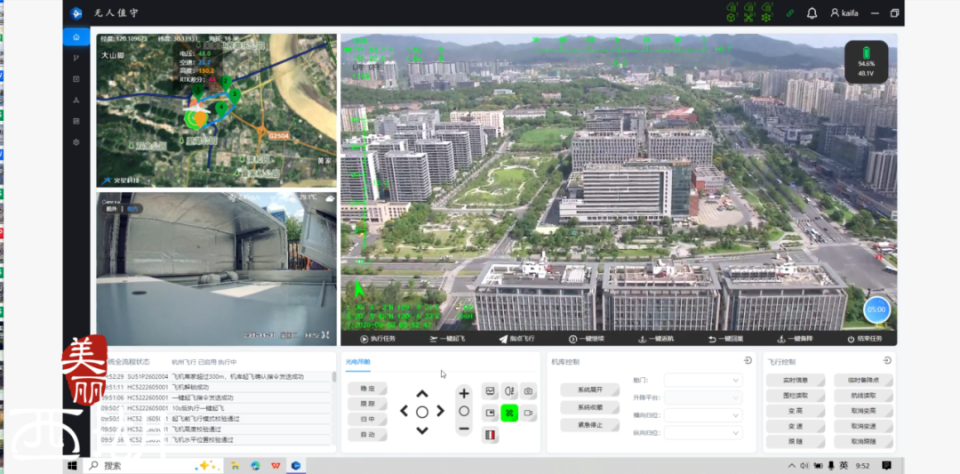960x474 pixels.
Task: Open the list page icon in sidebar
Action: point(76,121)
